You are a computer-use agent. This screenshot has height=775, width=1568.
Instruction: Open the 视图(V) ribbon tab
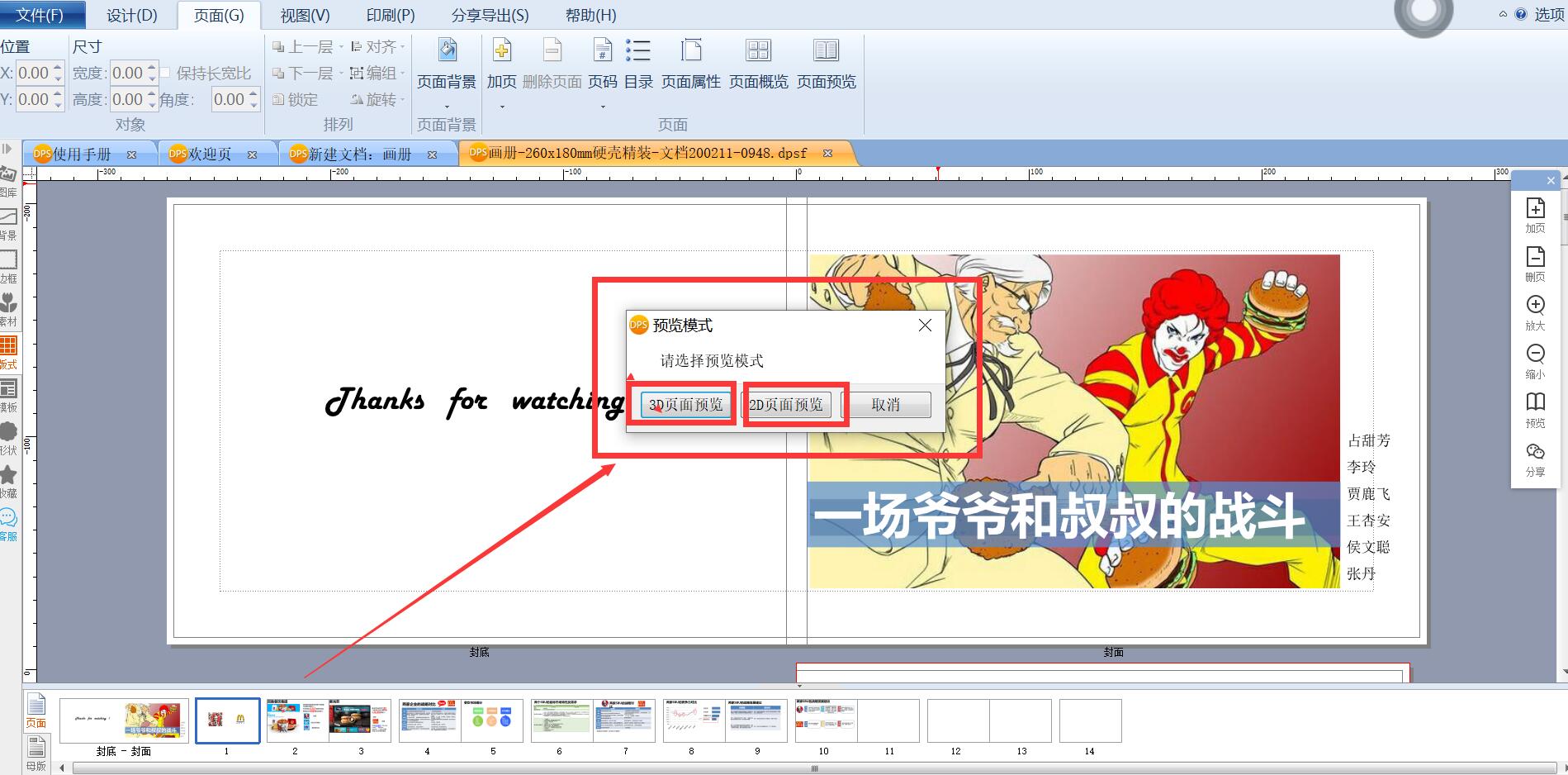point(305,15)
